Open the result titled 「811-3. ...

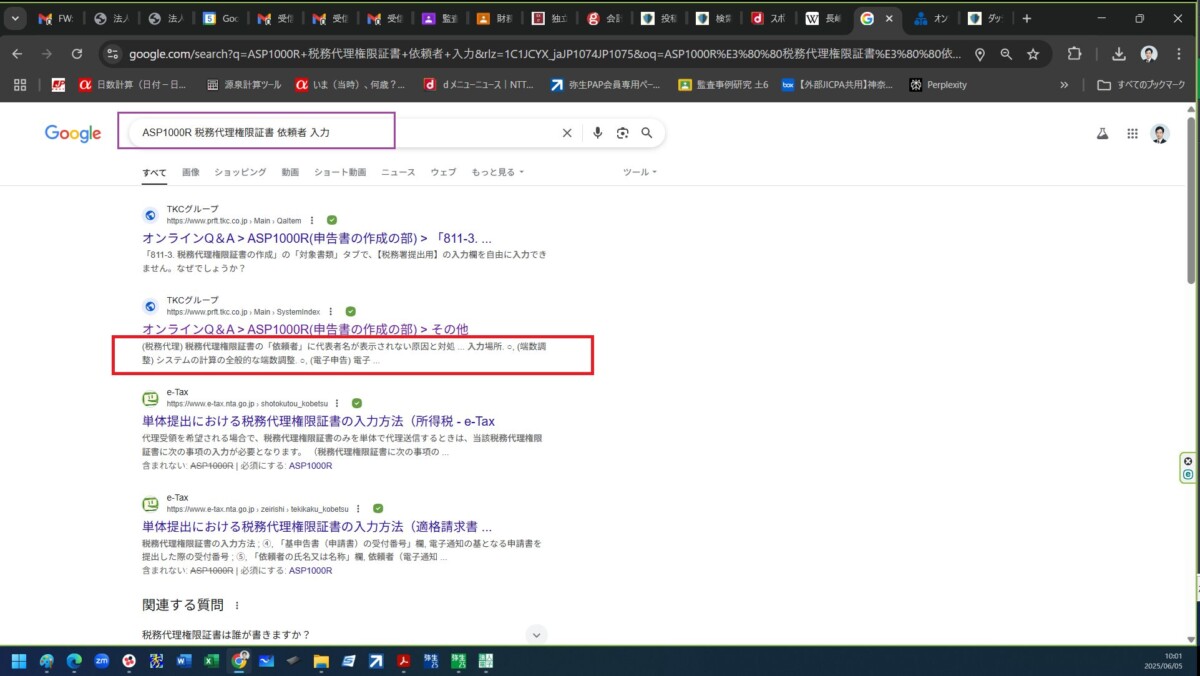pos(317,239)
